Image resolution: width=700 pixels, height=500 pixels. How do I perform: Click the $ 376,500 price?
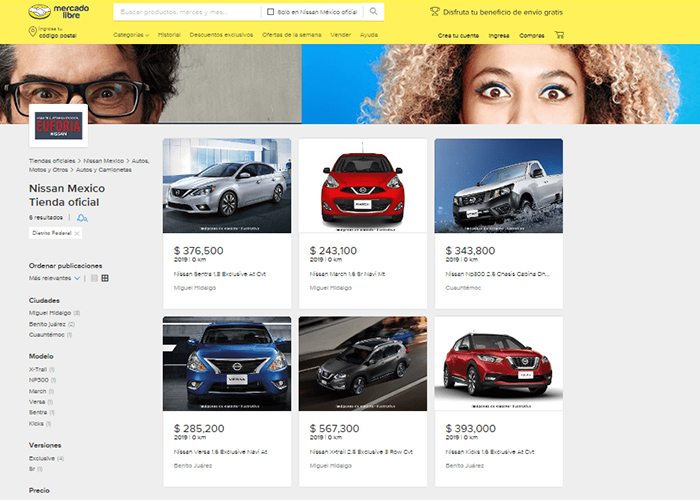pos(199,251)
